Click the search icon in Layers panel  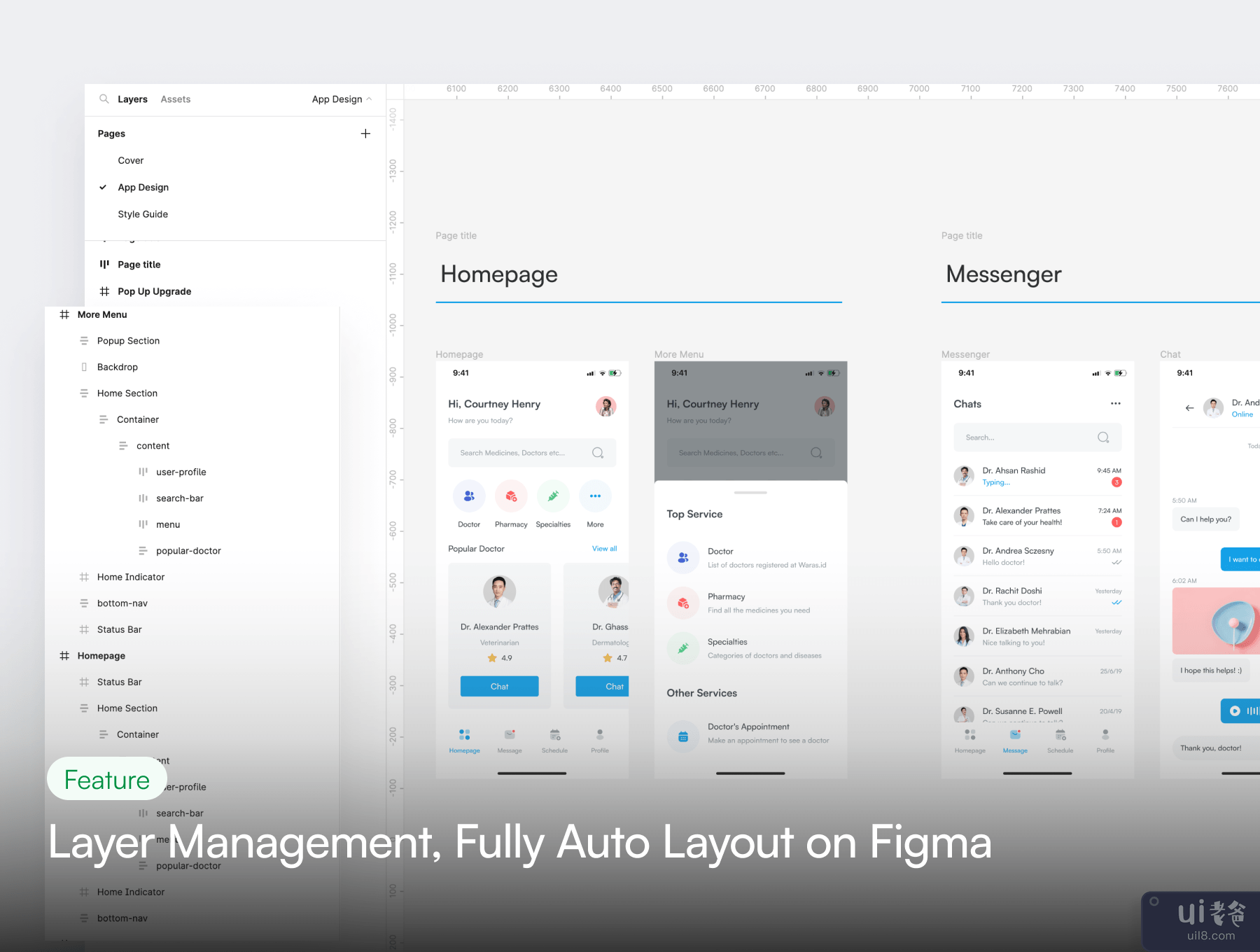pos(104,99)
